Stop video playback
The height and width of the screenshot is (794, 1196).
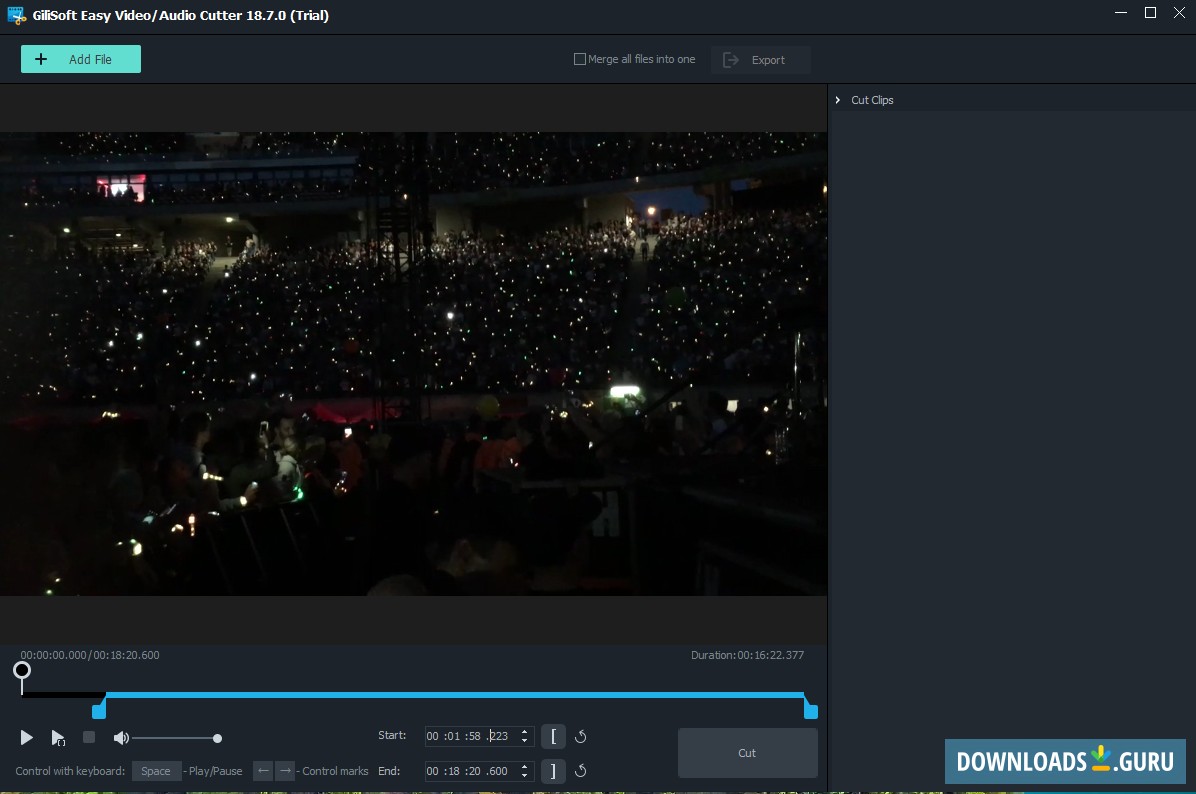point(88,737)
